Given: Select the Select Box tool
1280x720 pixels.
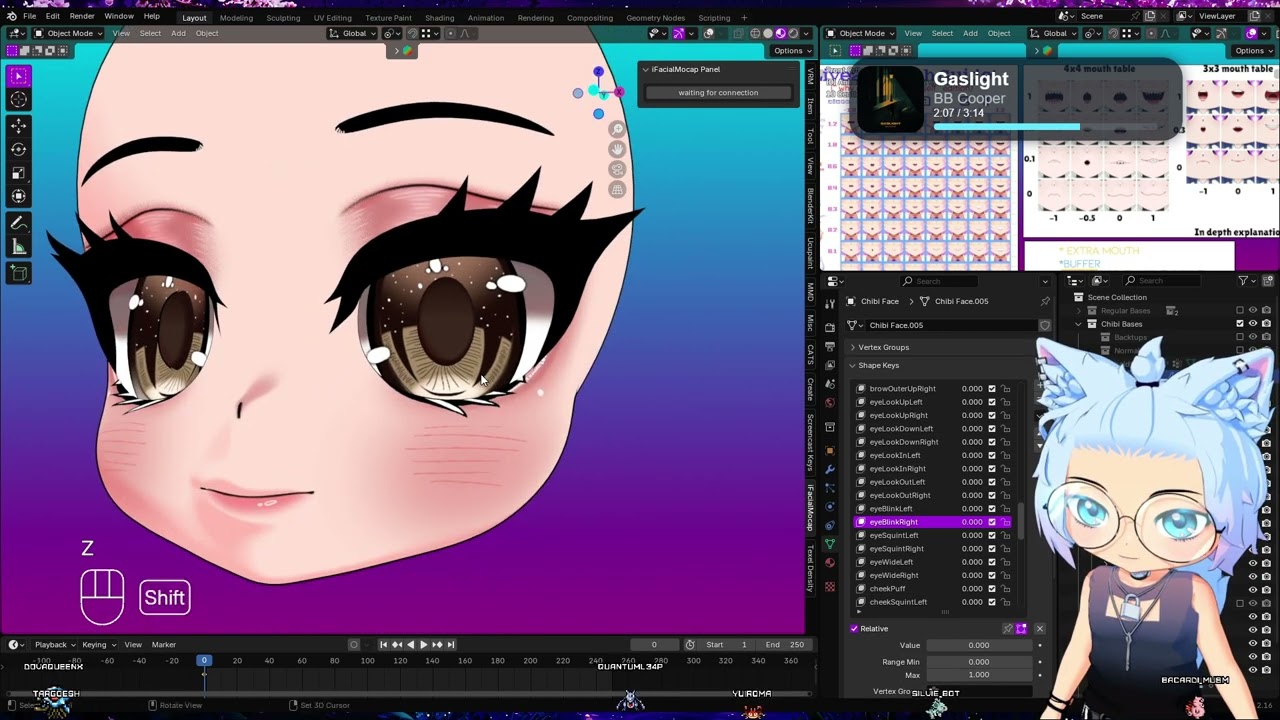Looking at the screenshot, I should [18, 76].
